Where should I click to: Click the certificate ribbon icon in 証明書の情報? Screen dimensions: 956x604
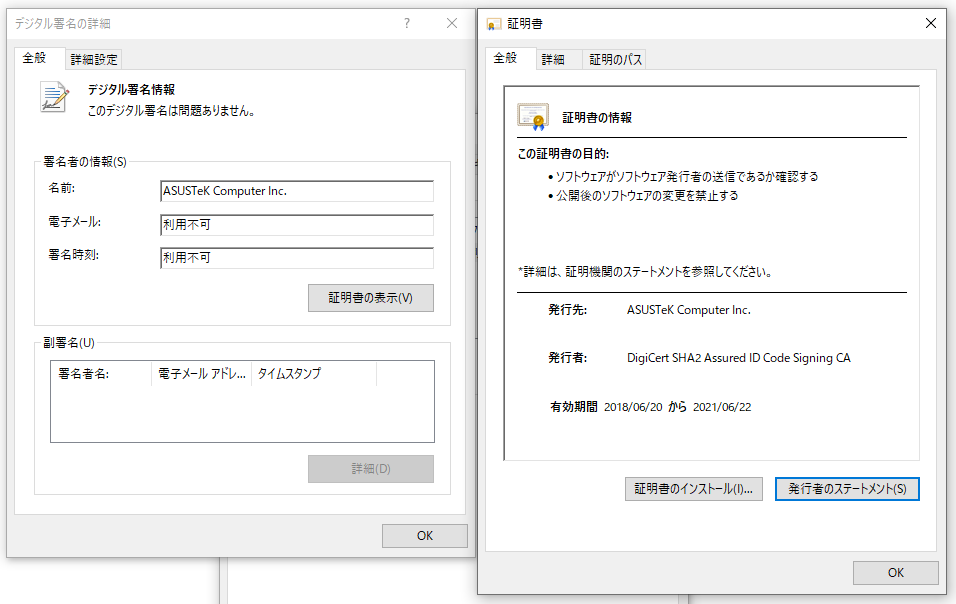pos(533,117)
